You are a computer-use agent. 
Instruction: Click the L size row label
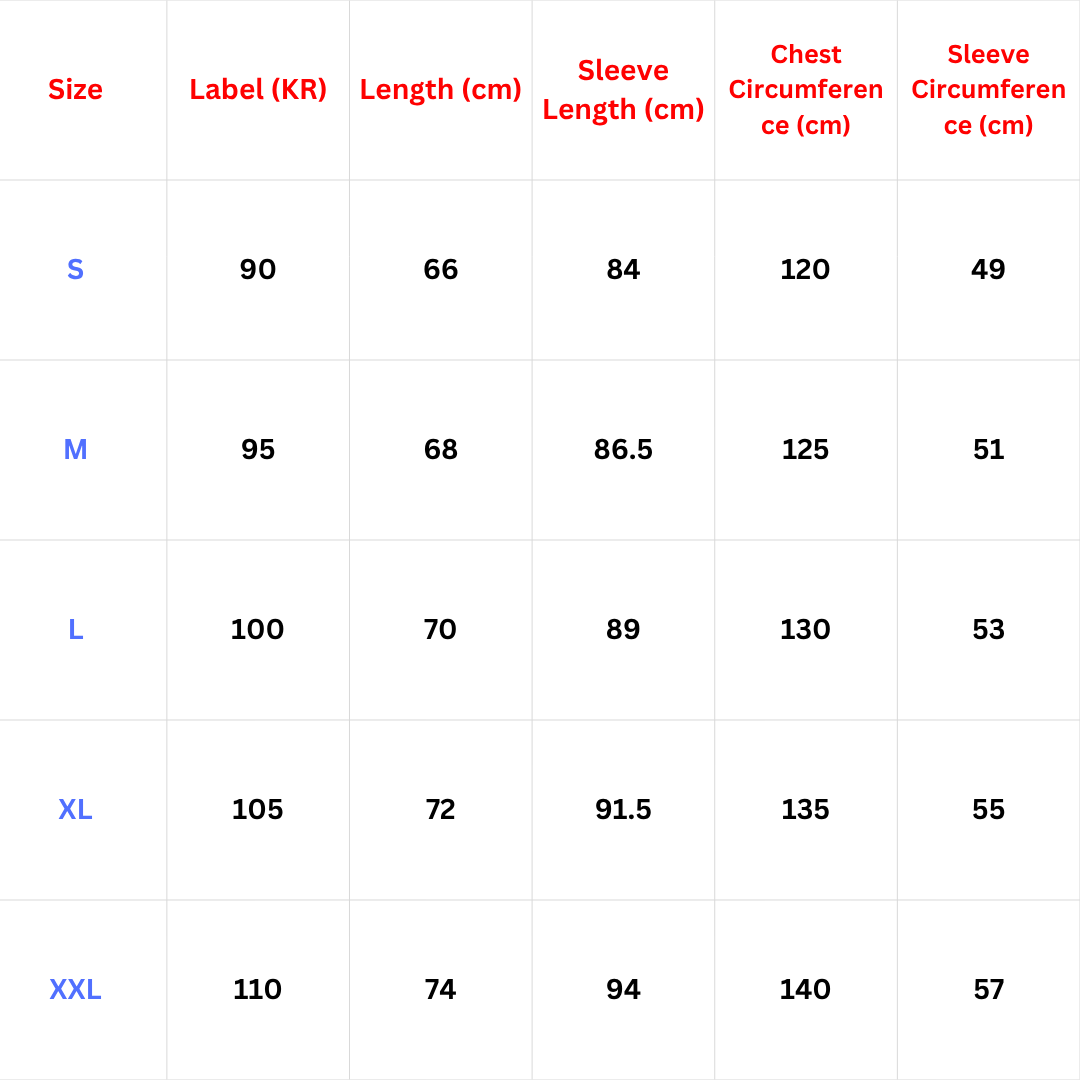75,630
